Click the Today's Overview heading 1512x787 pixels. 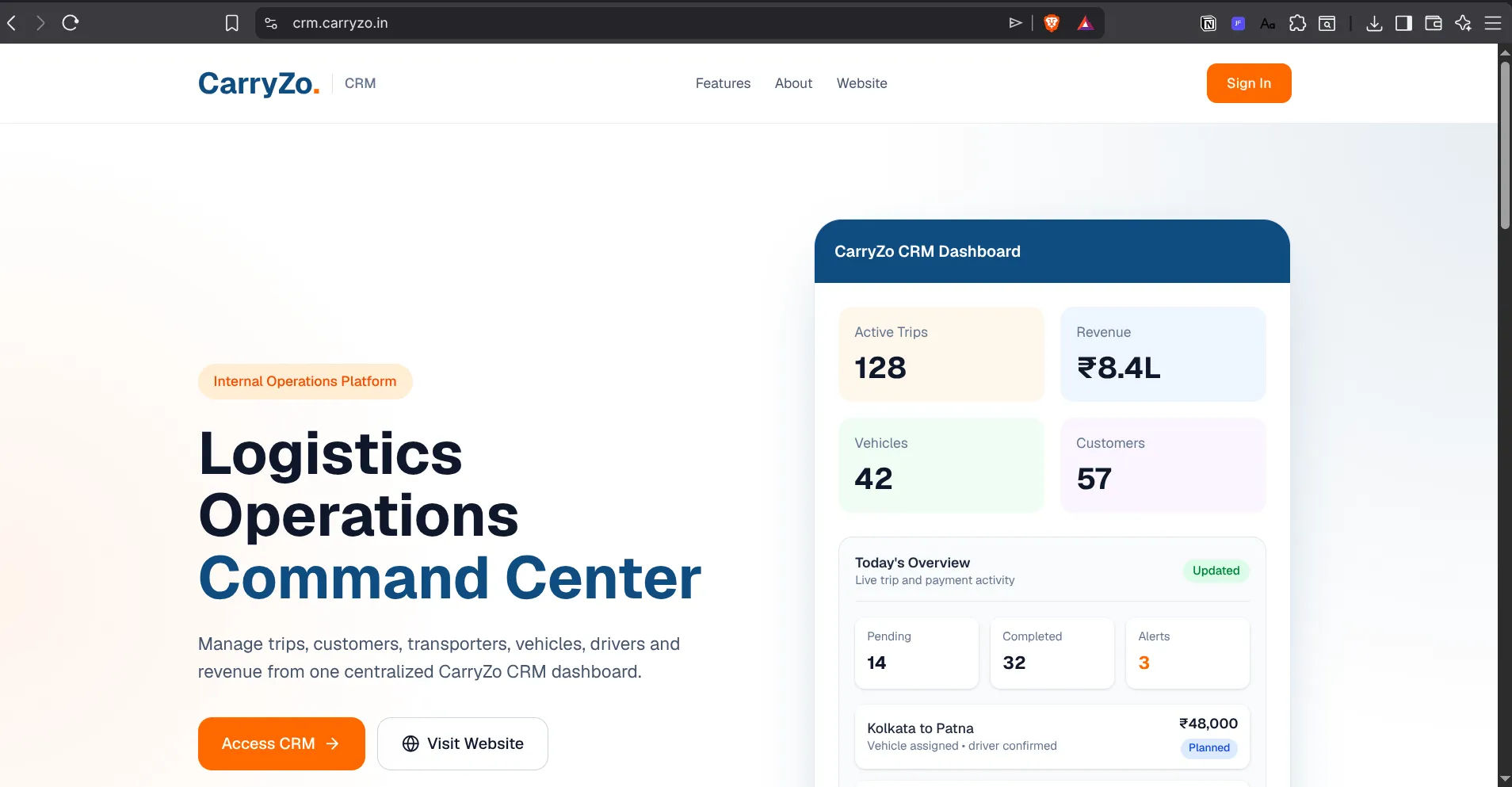click(912, 563)
